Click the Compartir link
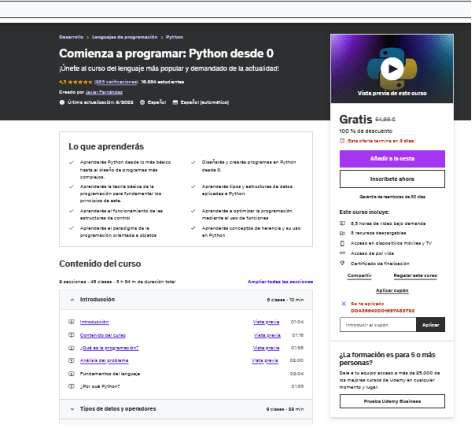Viewport: 475px width, 428px height. pos(359,275)
